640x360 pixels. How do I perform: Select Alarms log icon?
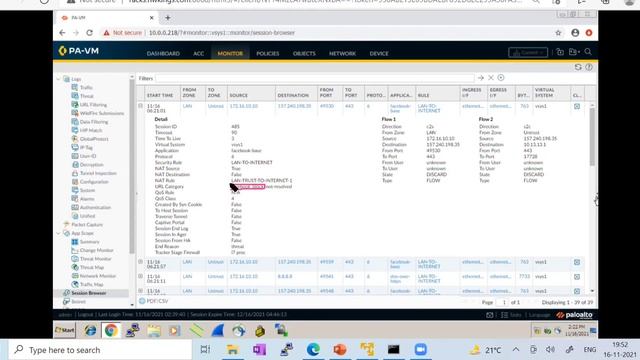75,199
